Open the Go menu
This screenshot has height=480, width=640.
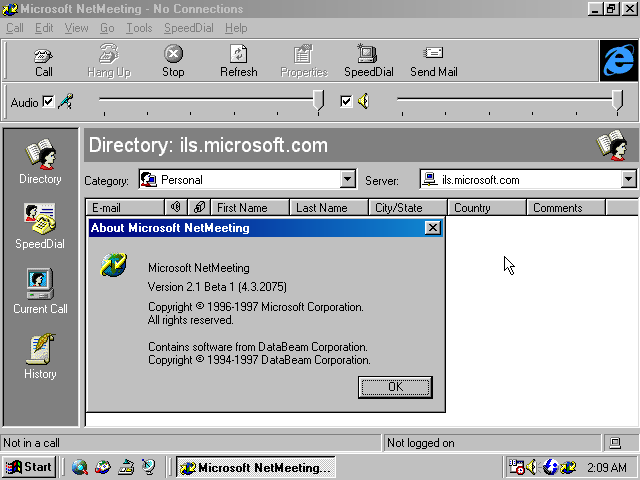(x=107, y=28)
